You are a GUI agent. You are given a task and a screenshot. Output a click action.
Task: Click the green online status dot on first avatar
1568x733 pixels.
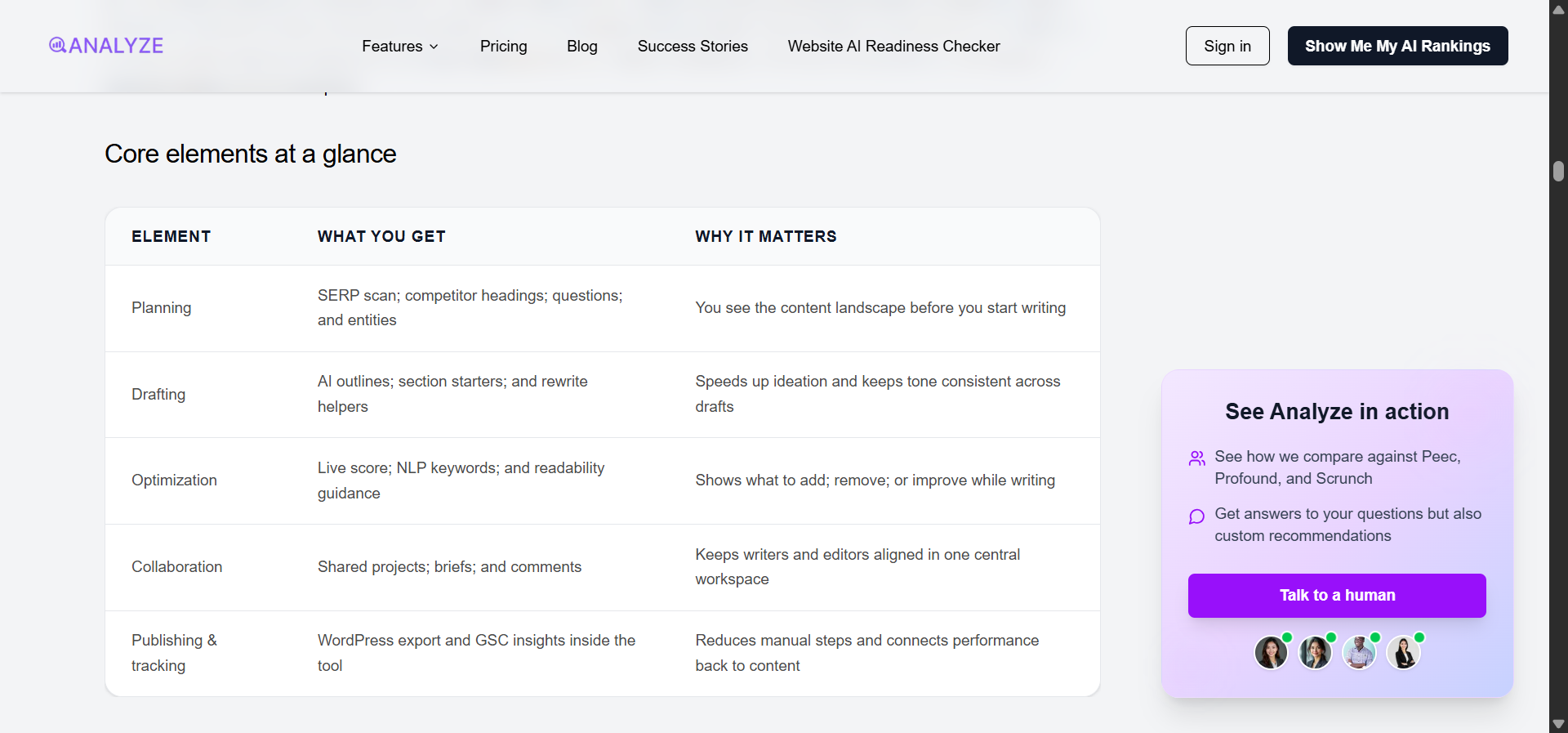point(1286,638)
